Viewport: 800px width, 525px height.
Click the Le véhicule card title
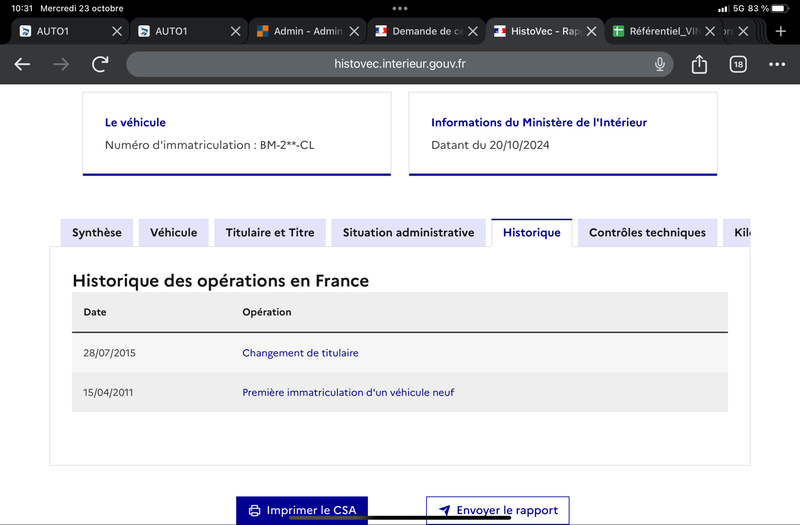pyautogui.click(x=135, y=122)
